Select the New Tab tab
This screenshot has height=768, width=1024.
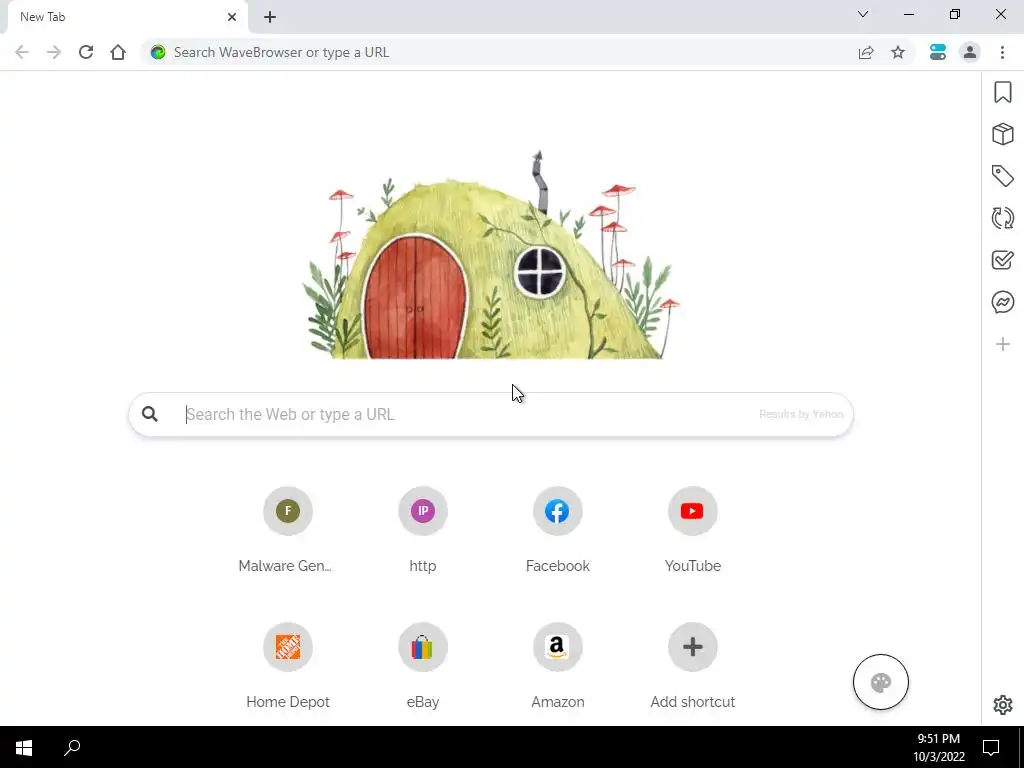pyautogui.click(x=127, y=17)
